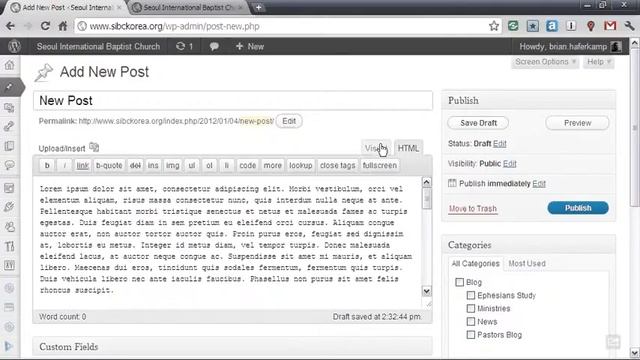Check the Ephesians Study category
This screenshot has width=640, height=360.
coord(471,295)
